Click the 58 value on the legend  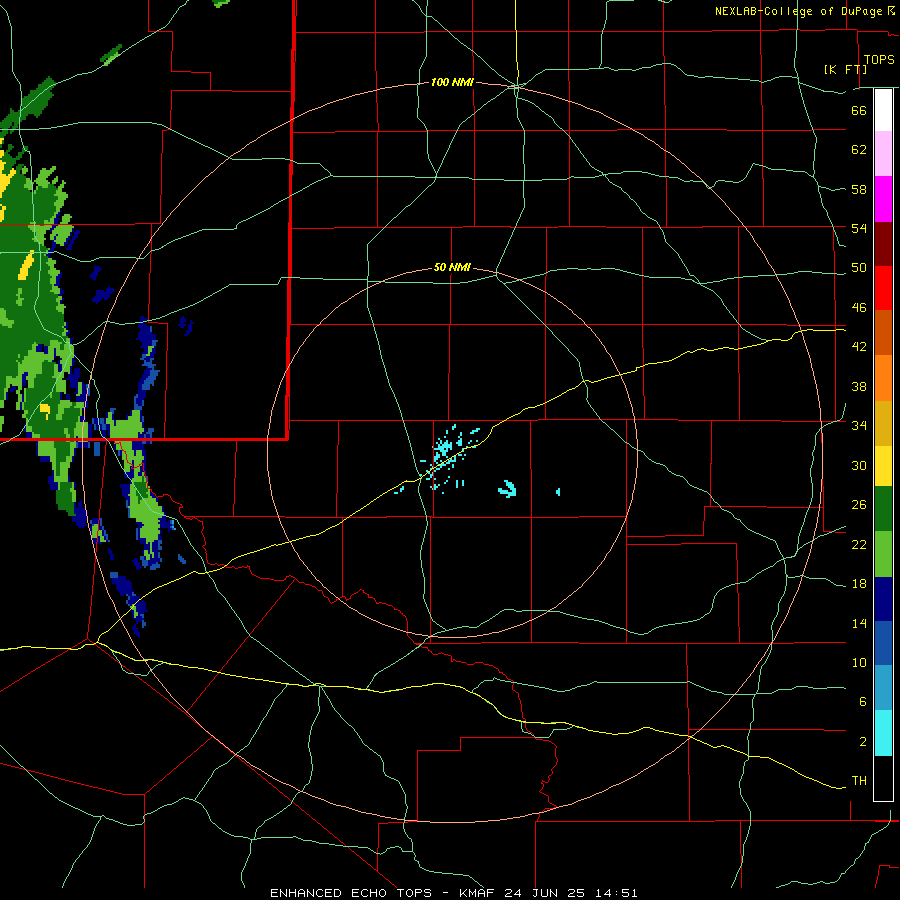point(859,189)
